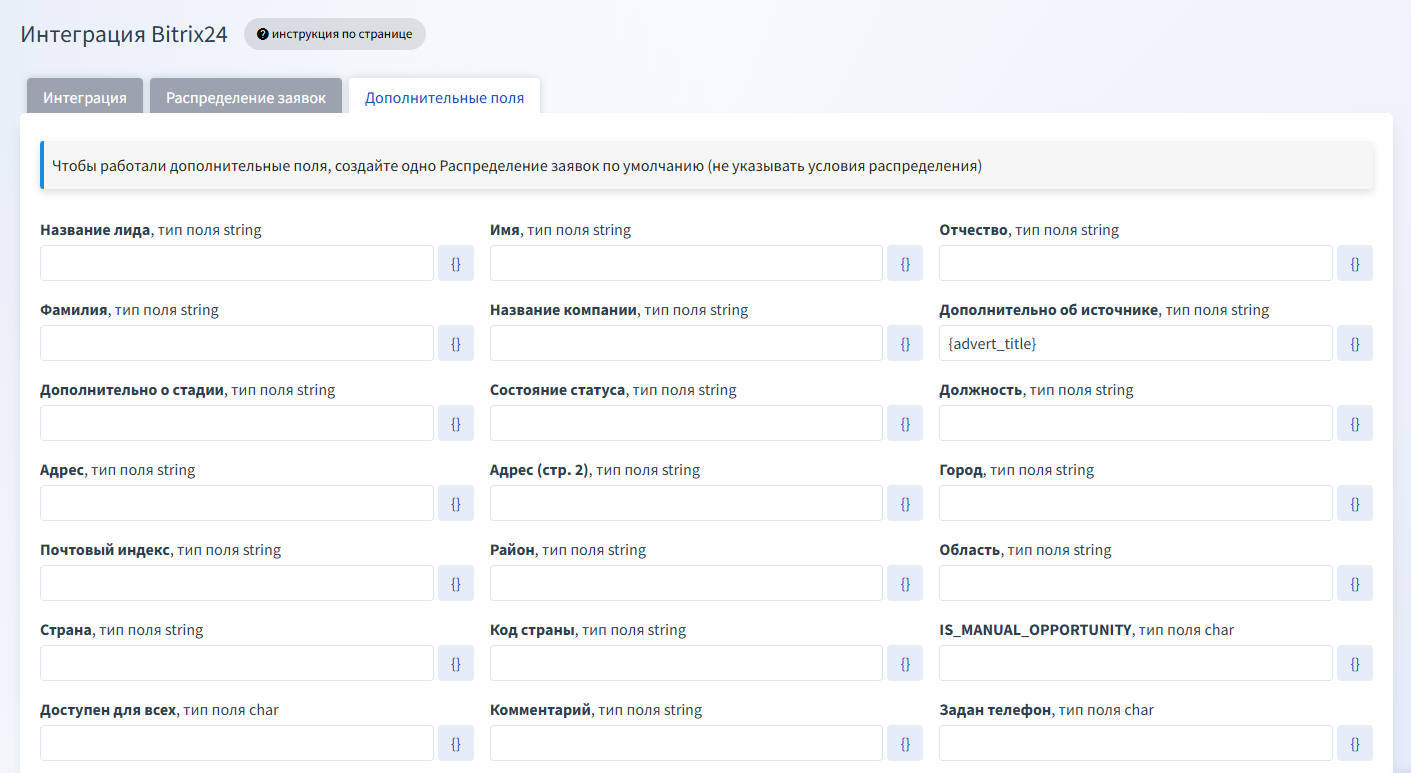The height and width of the screenshot is (773, 1411).
Task: Open variable list next to Город
Action: pyautogui.click(x=1355, y=503)
